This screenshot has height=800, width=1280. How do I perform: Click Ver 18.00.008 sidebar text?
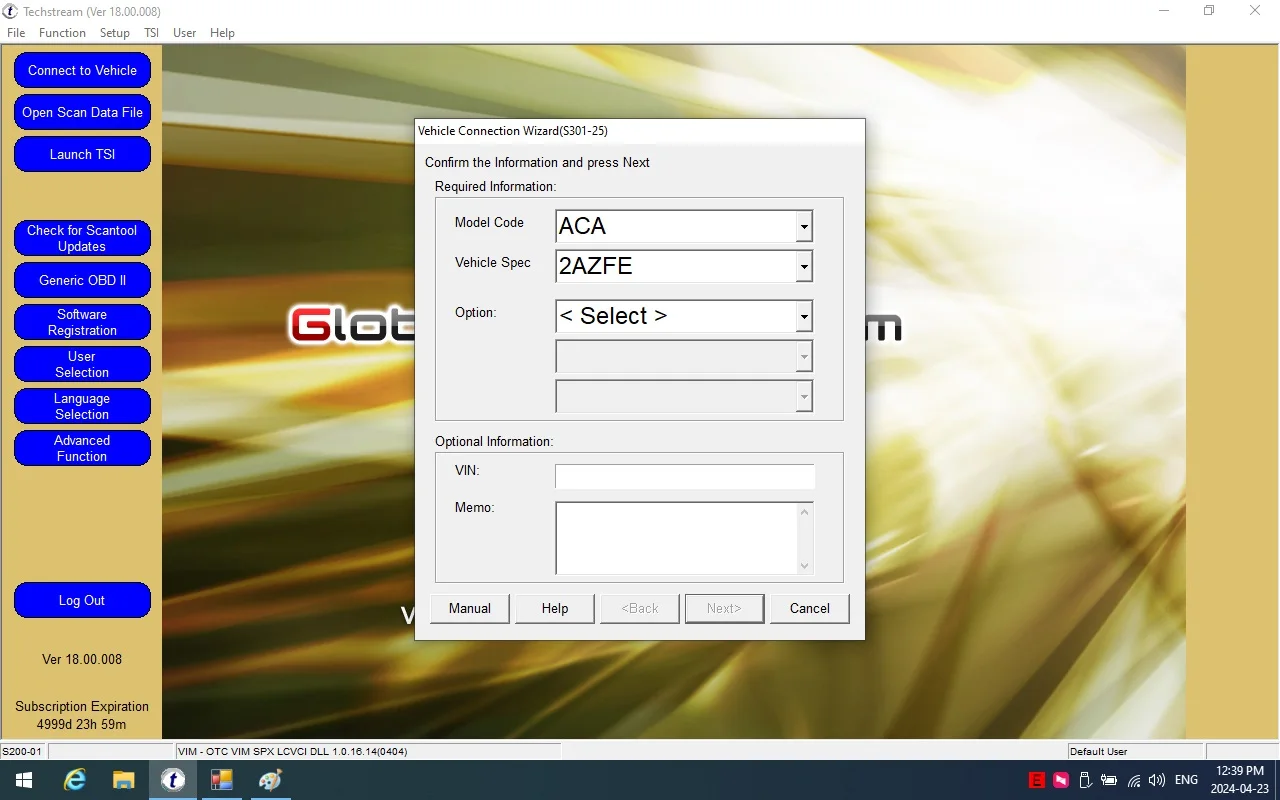pyautogui.click(x=82, y=659)
